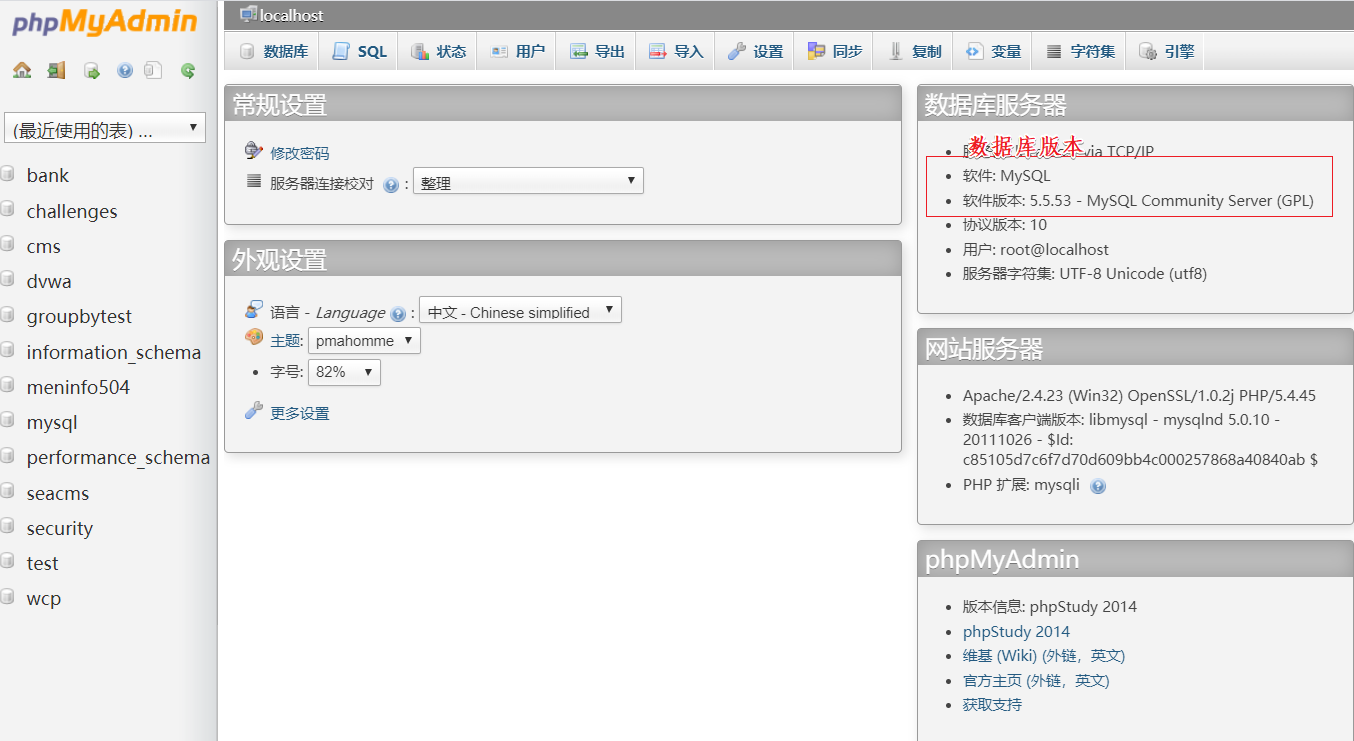This screenshot has width=1354, height=741.
Task: Select the groupbytest database
Action: [x=79, y=316]
